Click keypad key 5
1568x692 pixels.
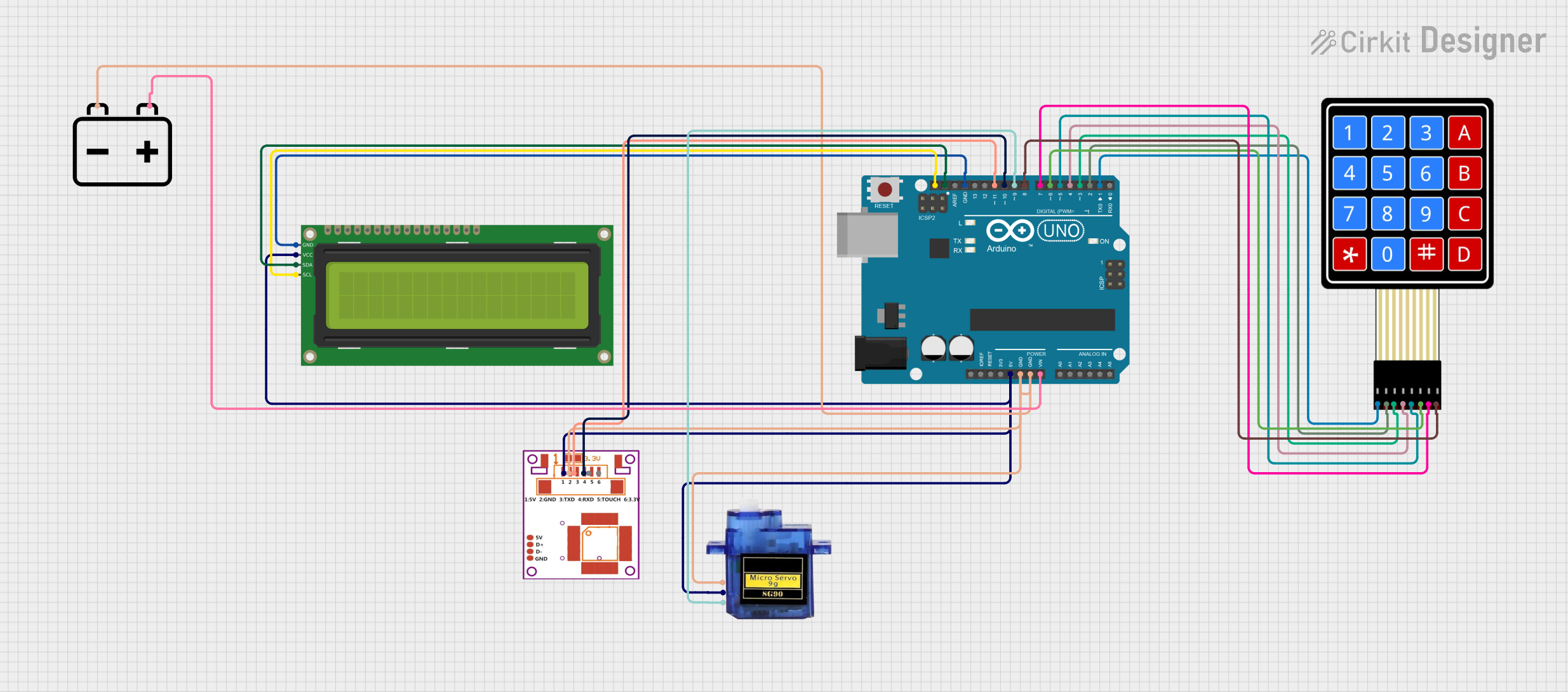coord(1388,173)
